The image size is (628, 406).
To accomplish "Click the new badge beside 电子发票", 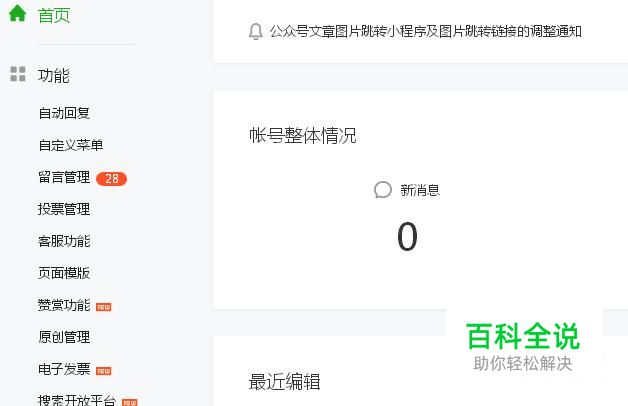I will 104,371.
